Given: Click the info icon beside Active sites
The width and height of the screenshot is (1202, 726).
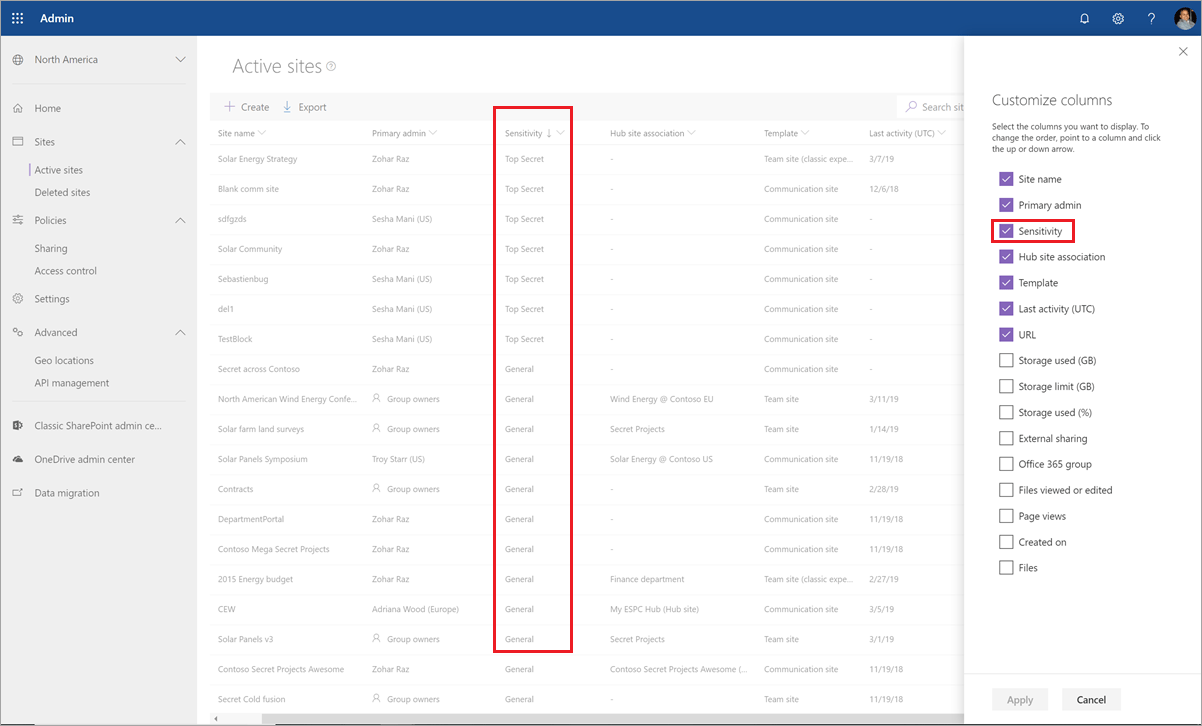Looking at the screenshot, I should click(331, 67).
